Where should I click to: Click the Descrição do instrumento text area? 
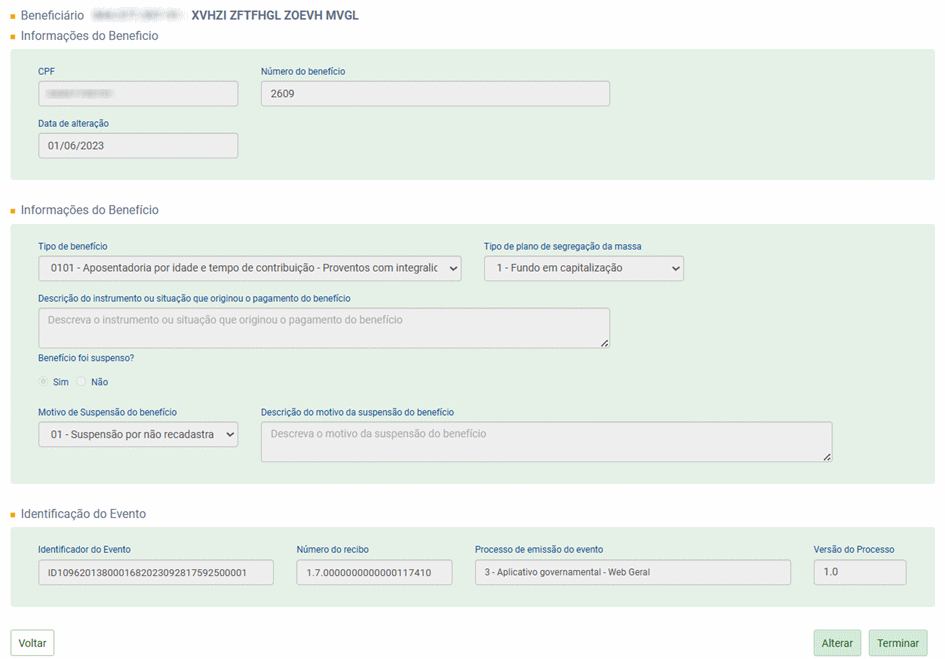[x=323, y=328]
